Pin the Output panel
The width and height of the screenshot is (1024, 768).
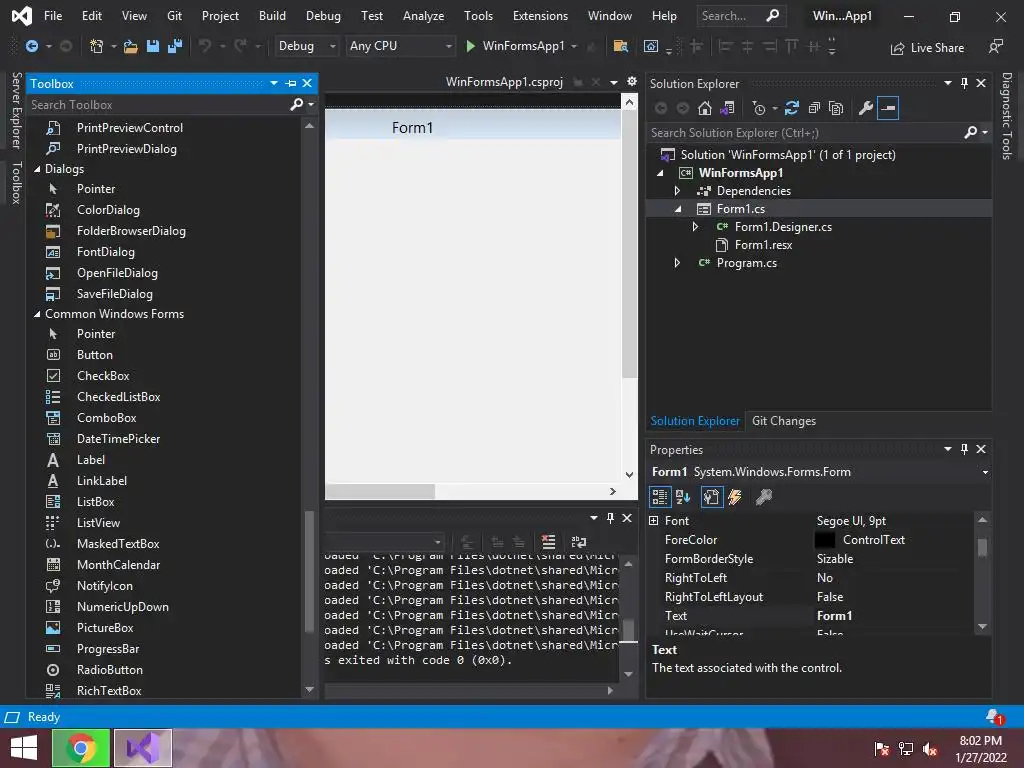(610, 518)
